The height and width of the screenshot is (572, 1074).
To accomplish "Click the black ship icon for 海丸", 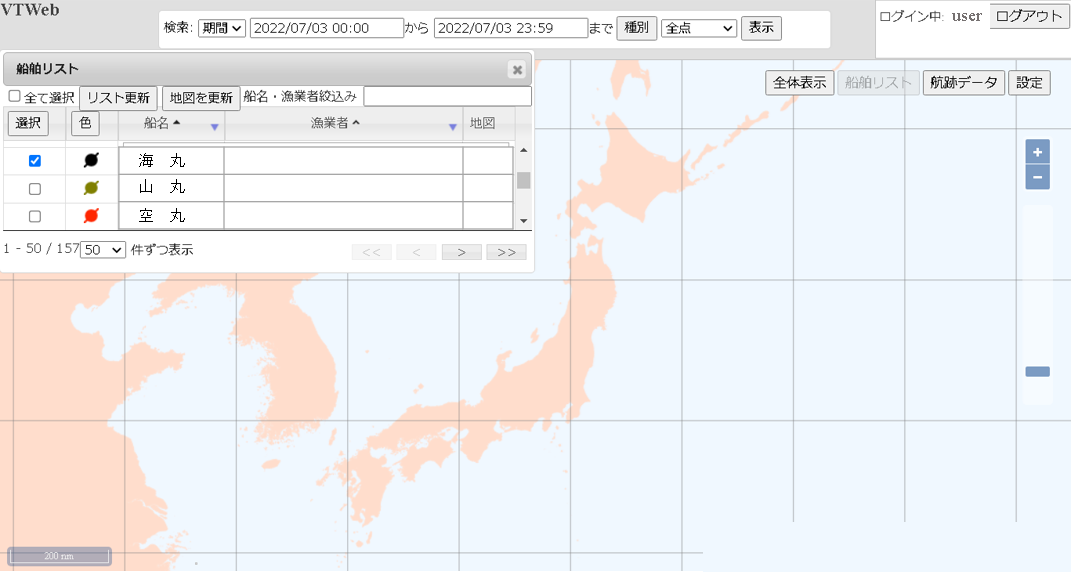I will [x=91, y=160].
